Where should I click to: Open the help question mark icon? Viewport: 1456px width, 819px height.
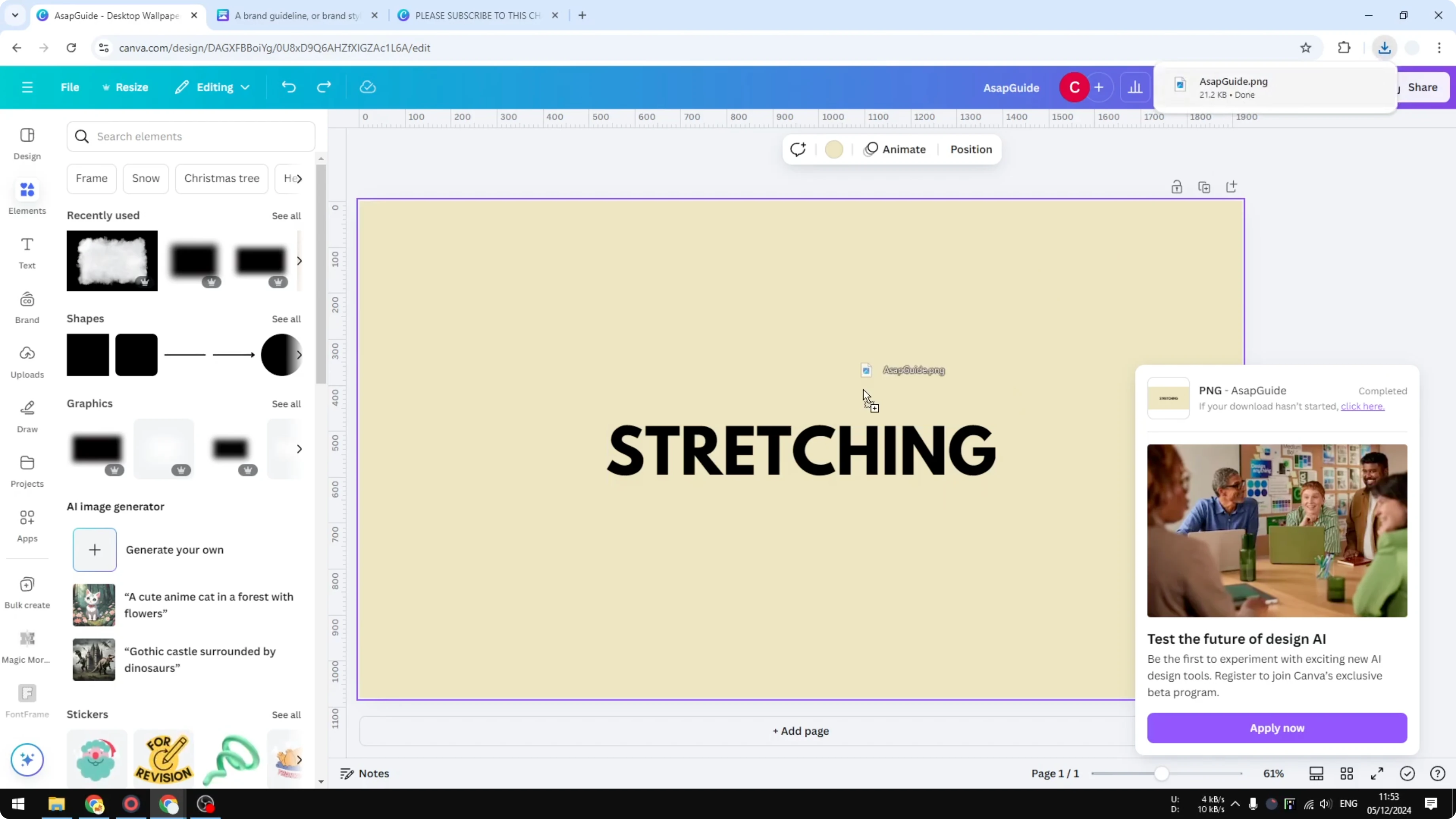tap(1437, 773)
